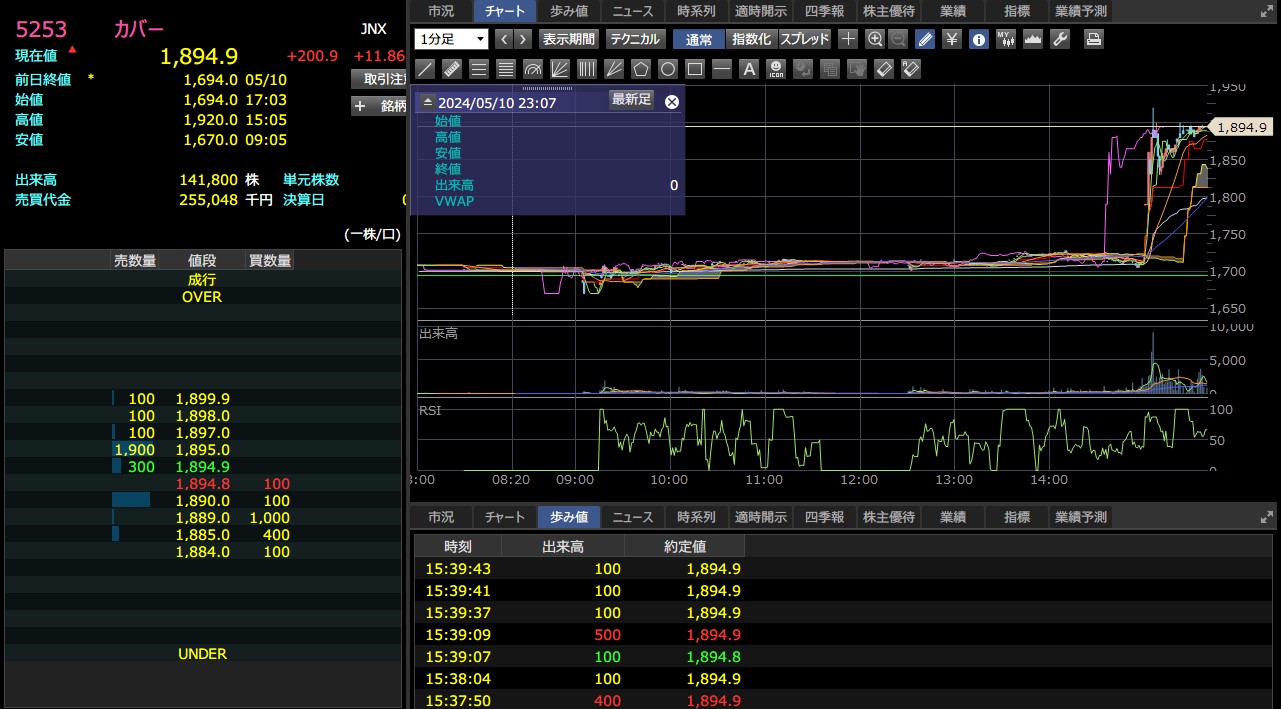This screenshot has height=709, width=1281.
Task: Click the 1,894.9 price tag on chart axis
Action: click(x=1241, y=127)
